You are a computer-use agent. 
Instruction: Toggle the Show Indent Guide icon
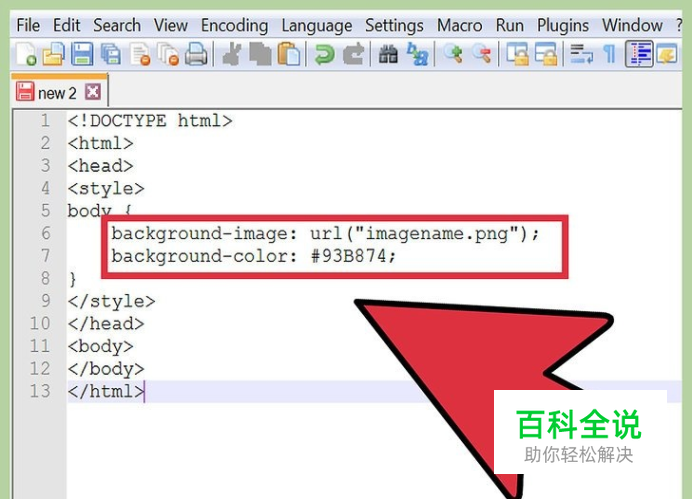click(x=639, y=54)
